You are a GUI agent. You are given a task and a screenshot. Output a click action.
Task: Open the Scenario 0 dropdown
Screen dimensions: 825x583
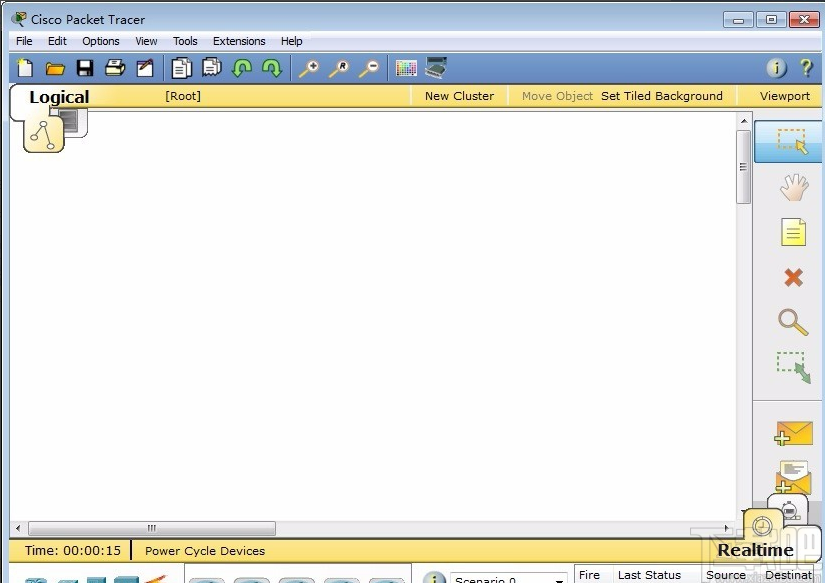(x=508, y=578)
